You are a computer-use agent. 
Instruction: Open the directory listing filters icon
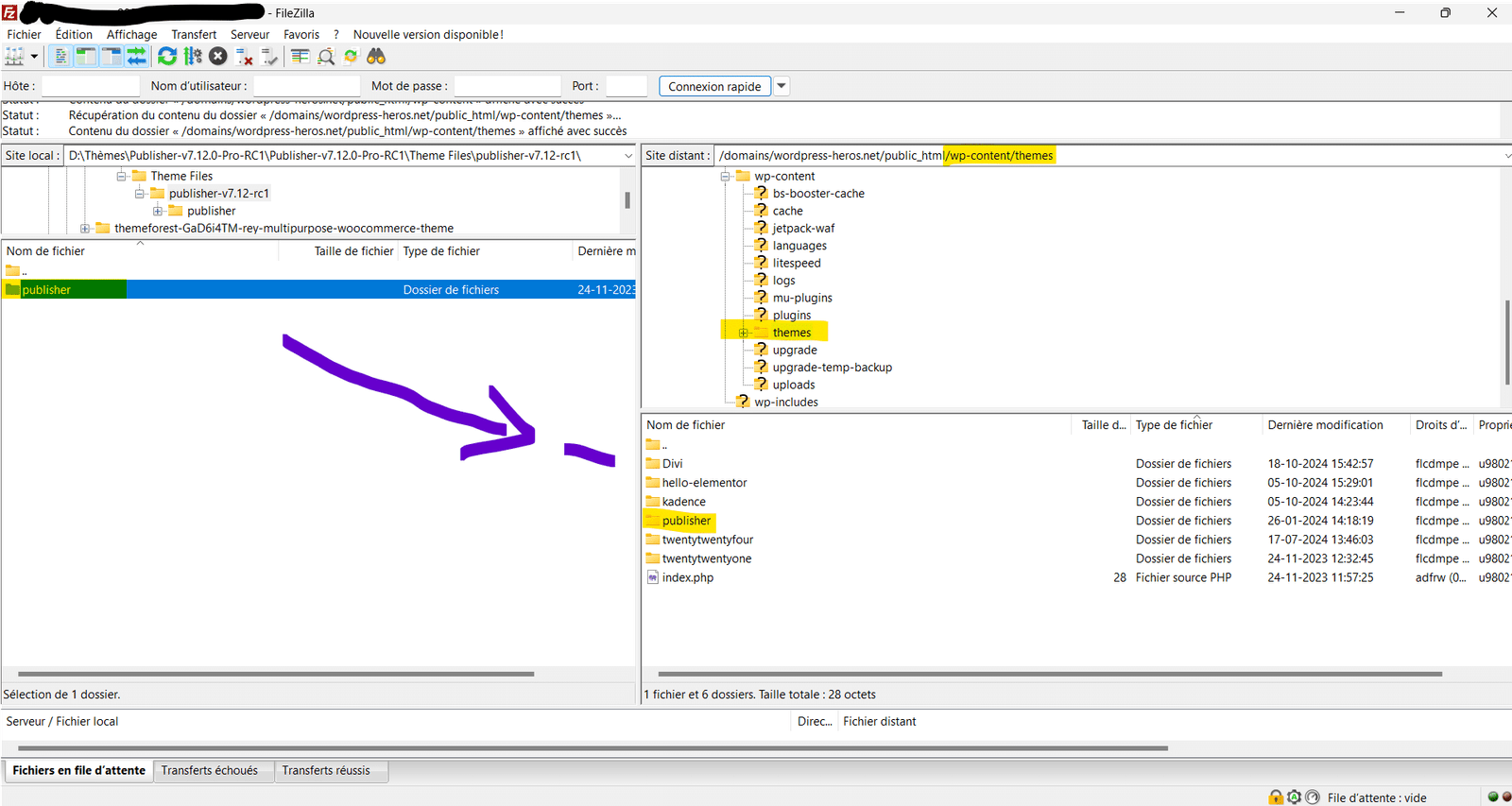pos(301,57)
